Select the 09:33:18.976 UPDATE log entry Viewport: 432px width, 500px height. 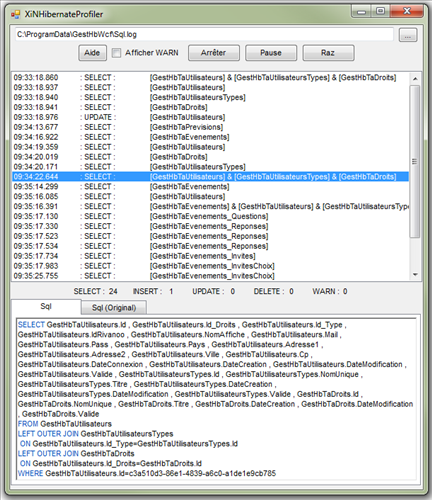point(210,117)
